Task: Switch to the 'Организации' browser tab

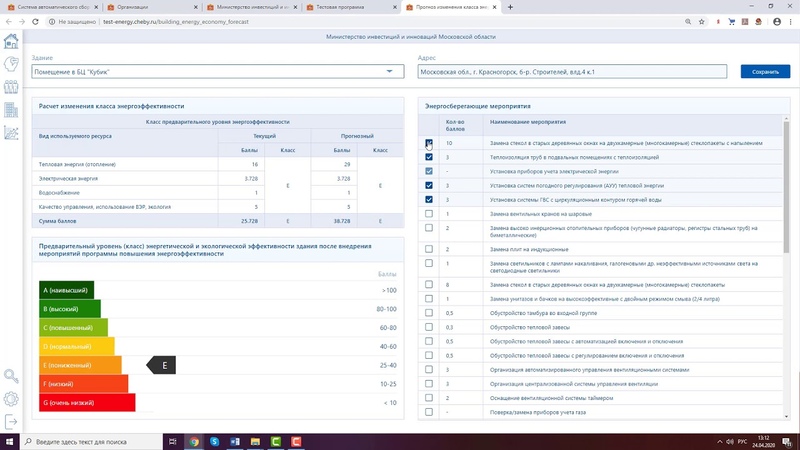Action: (x=135, y=6)
